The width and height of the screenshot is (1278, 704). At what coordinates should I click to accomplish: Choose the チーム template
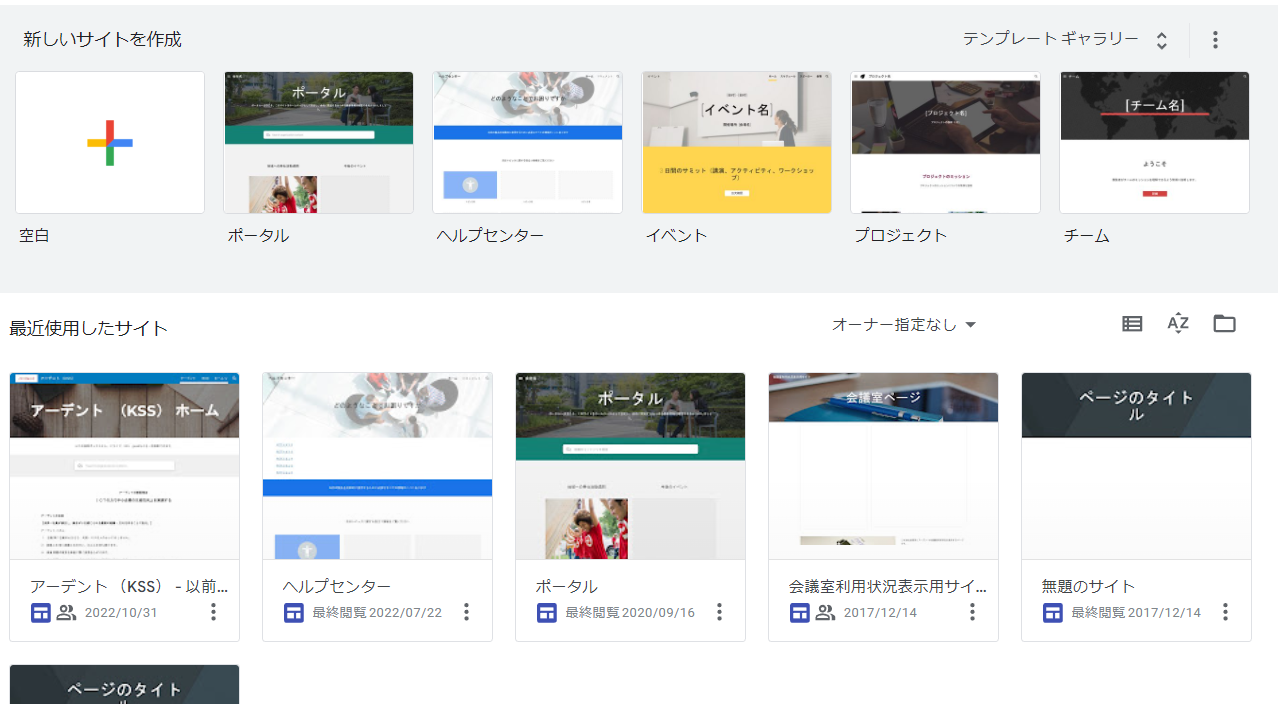point(1154,142)
